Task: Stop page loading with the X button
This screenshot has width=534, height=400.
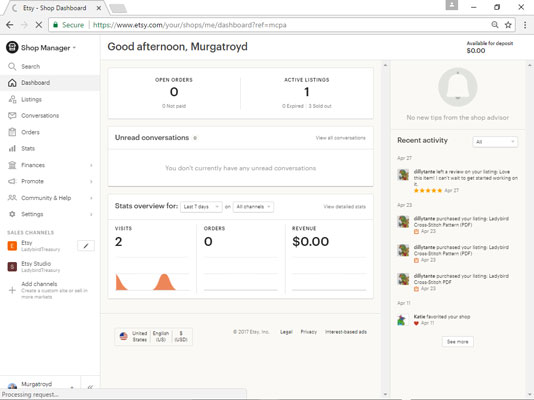Action: pyautogui.click(x=38, y=25)
